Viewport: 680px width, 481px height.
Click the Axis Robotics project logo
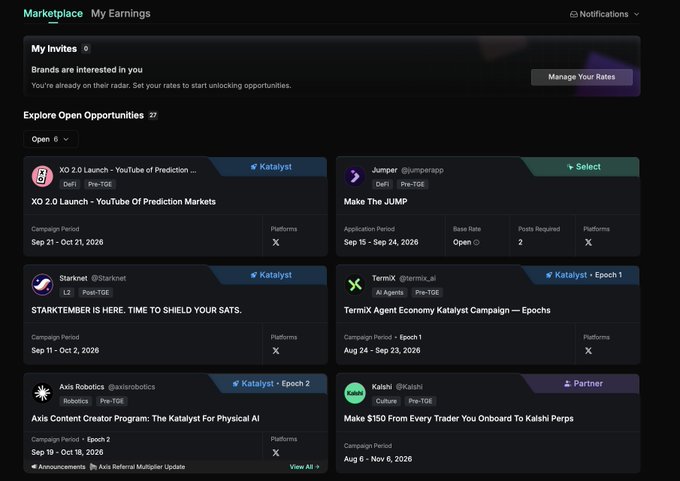click(x=42, y=393)
